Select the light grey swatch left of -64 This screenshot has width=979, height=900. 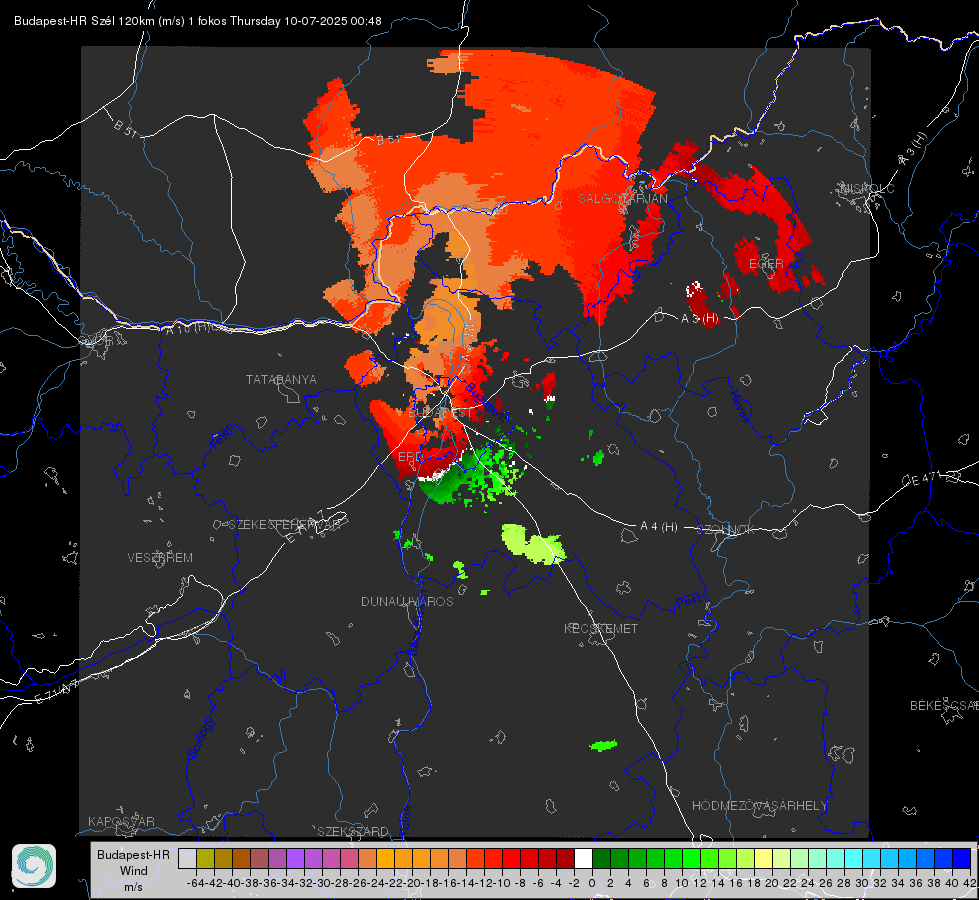coord(187,858)
